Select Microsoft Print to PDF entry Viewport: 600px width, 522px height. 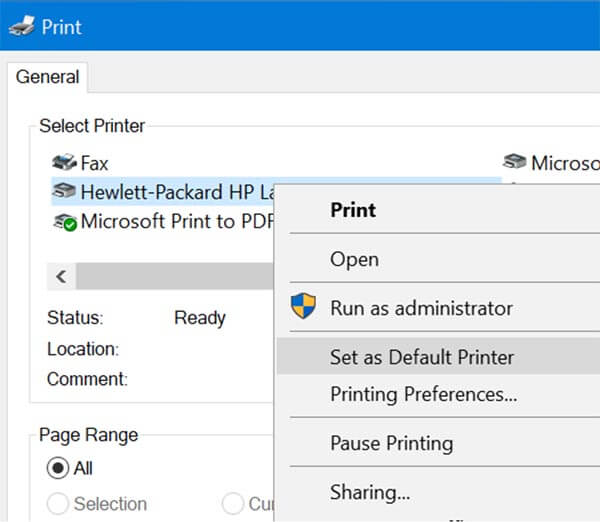coord(163,221)
